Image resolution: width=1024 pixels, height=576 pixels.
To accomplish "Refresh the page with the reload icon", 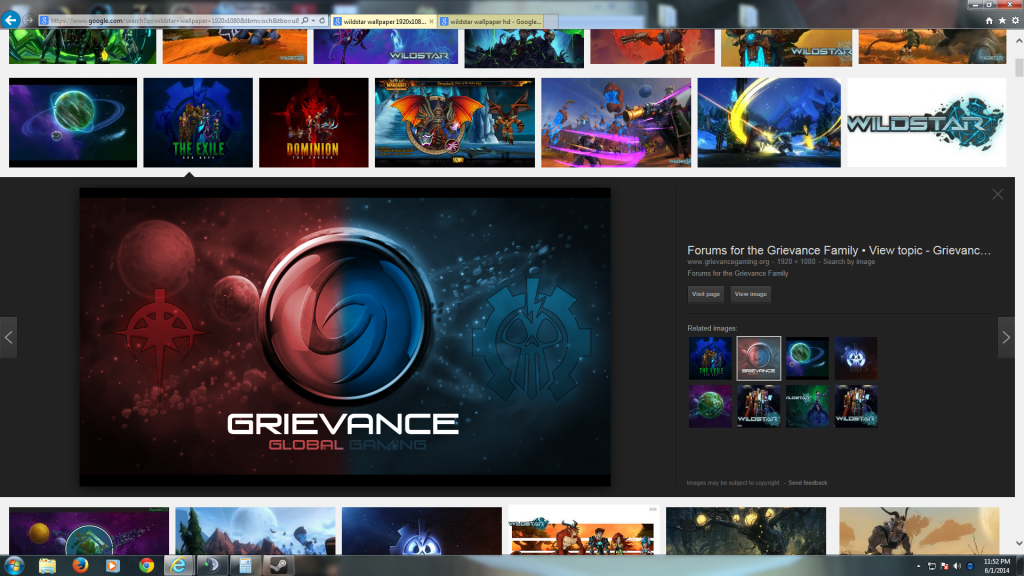I will click(x=322, y=21).
